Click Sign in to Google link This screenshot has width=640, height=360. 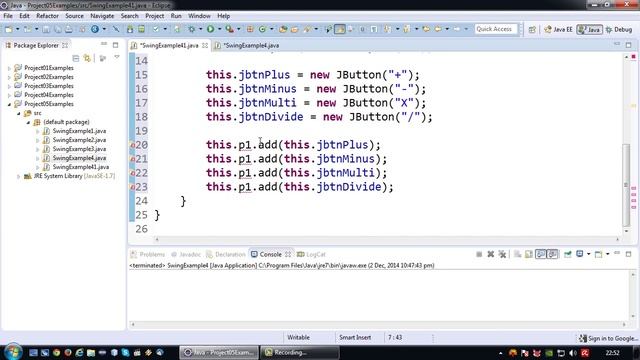click(x=608, y=338)
